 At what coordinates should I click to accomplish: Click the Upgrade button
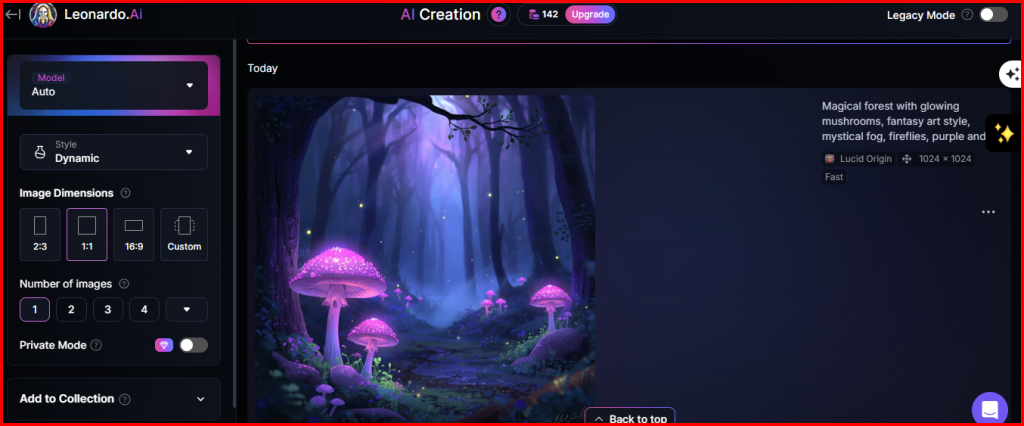[590, 14]
